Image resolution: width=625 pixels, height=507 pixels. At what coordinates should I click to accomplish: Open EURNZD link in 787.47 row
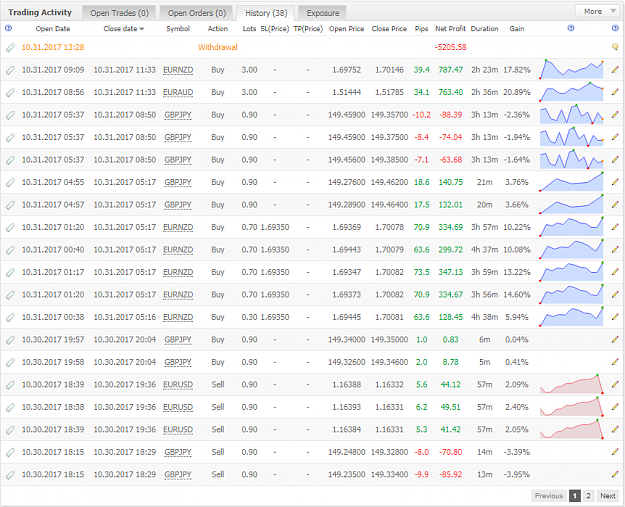(178, 70)
